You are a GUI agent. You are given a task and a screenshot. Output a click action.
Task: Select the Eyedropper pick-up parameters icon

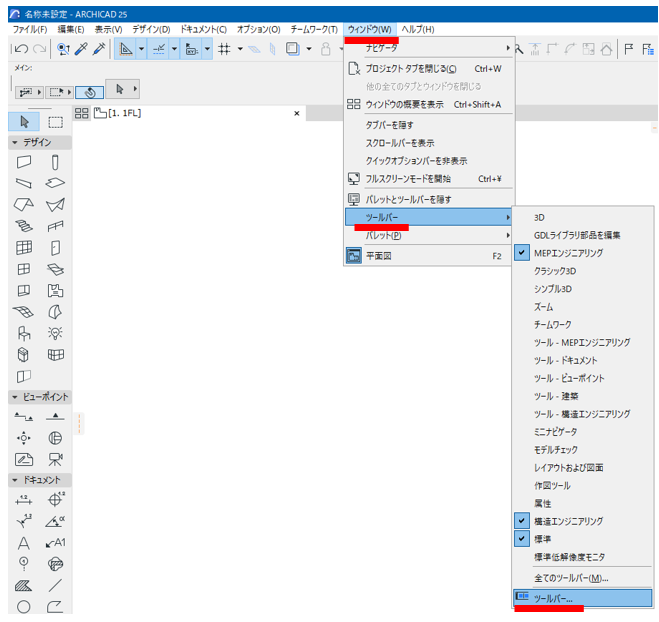(81, 49)
